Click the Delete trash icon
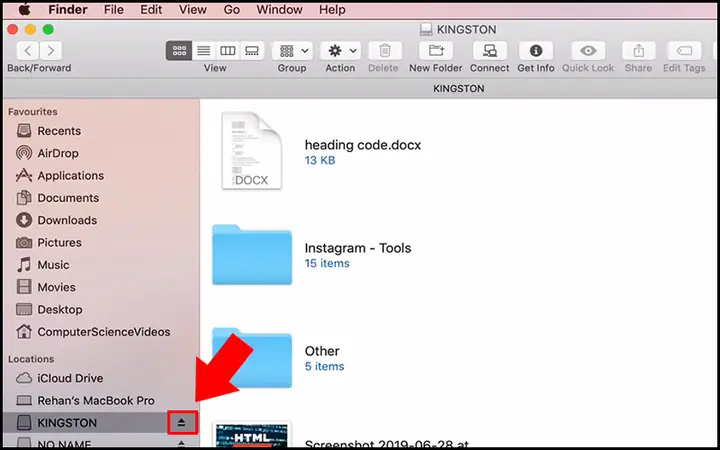Screen dimensions: 720x450 click(385, 51)
